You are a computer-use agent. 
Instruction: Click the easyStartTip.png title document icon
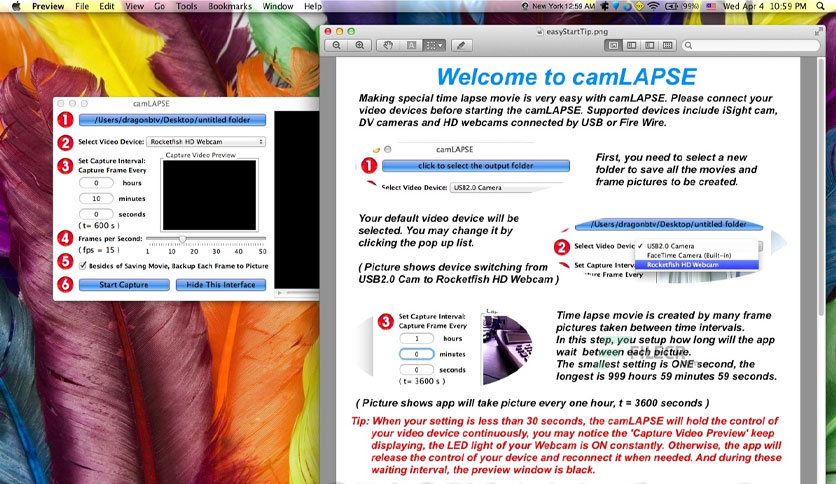click(541, 31)
